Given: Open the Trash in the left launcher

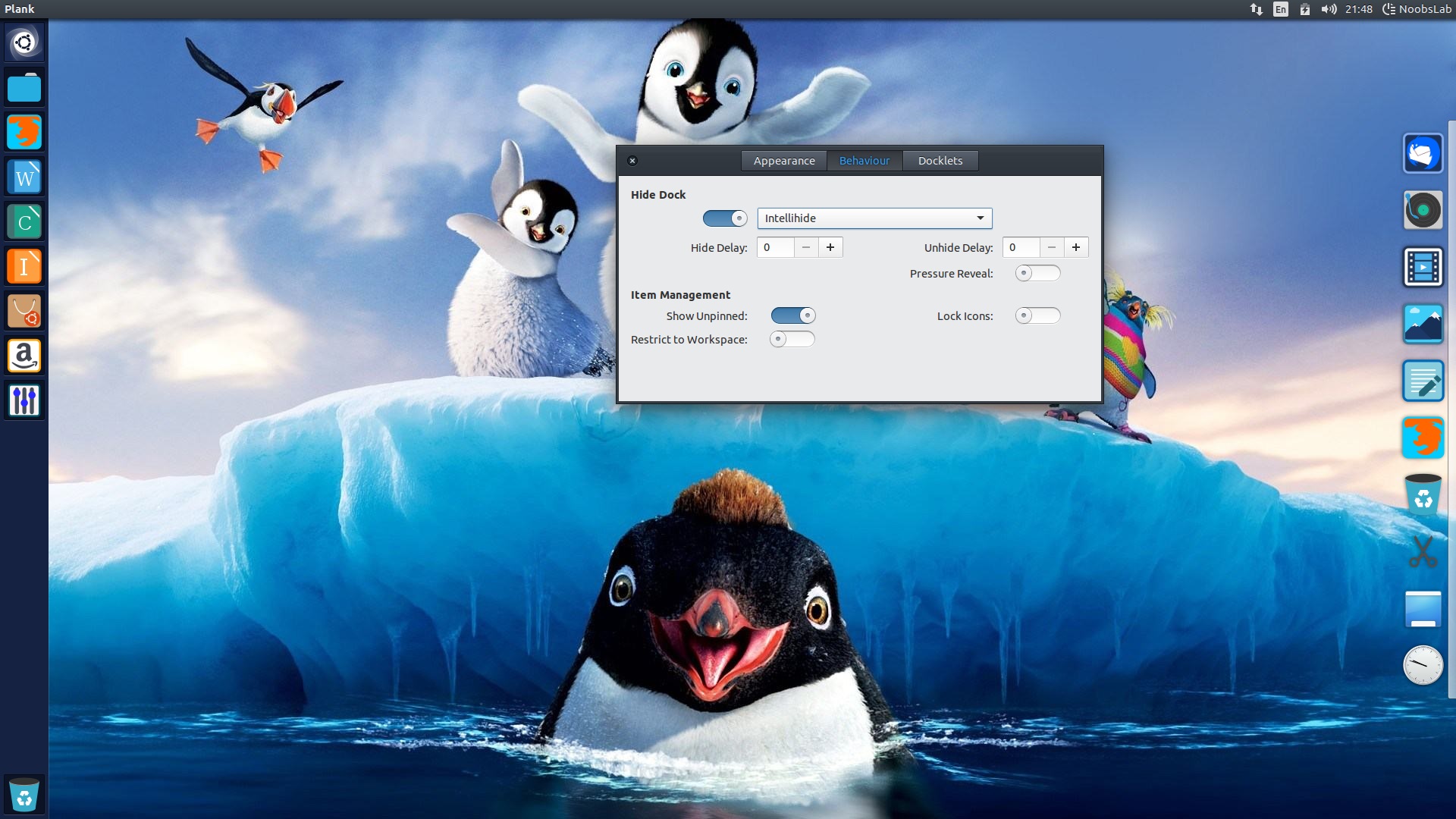Looking at the screenshot, I should (x=24, y=795).
